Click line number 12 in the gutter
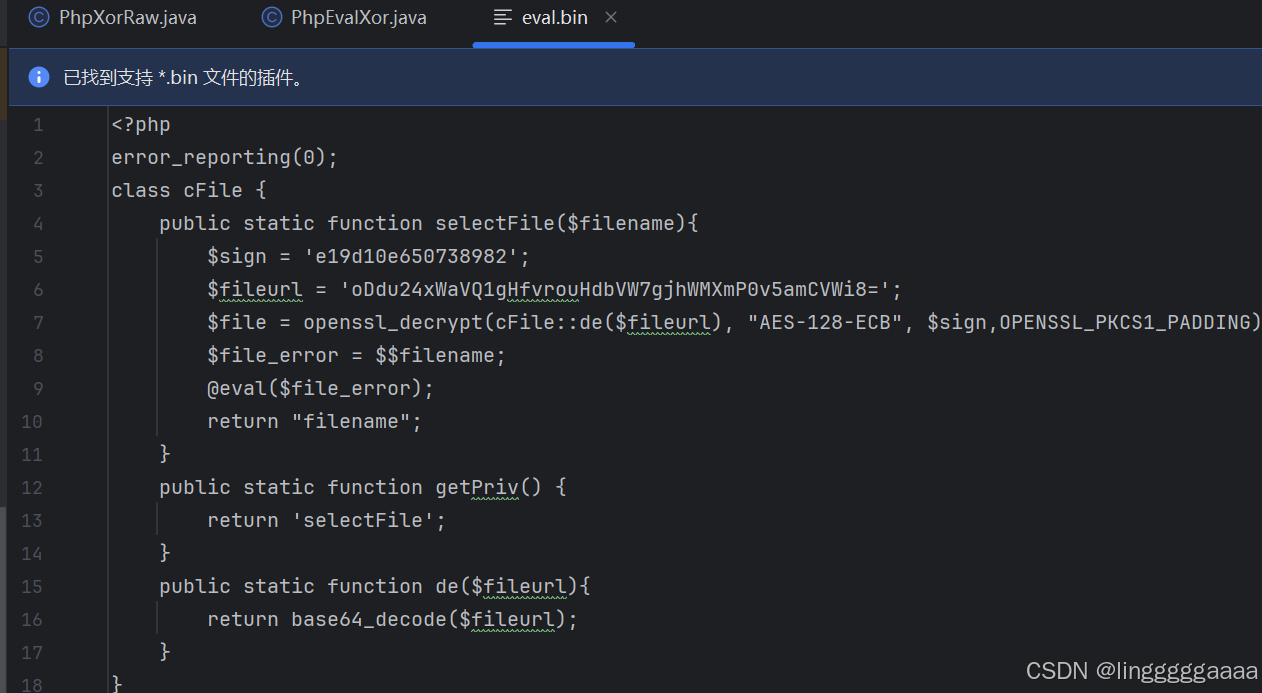 pos(32,488)
